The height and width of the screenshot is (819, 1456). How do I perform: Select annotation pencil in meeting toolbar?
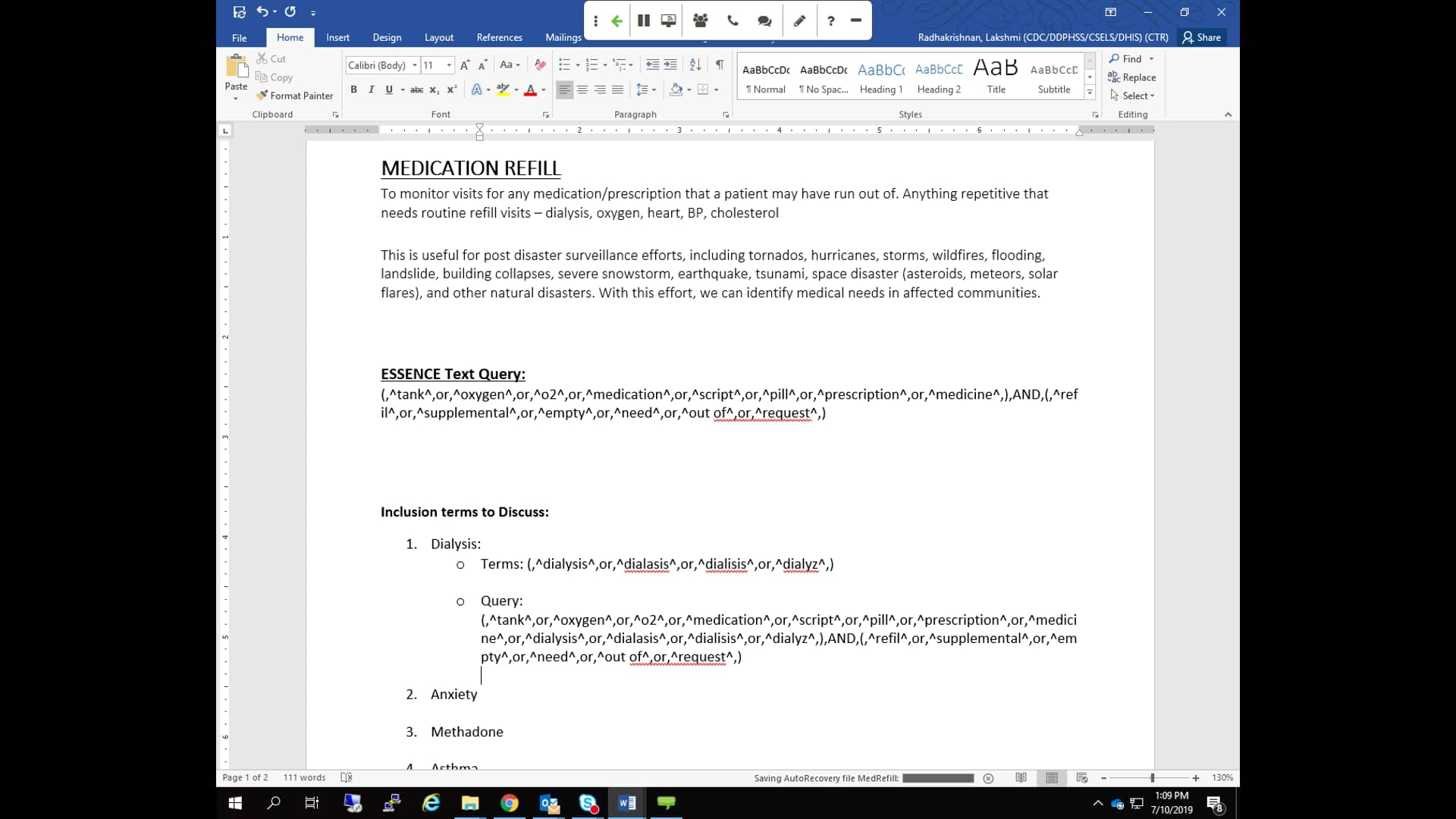coord(799,20)
